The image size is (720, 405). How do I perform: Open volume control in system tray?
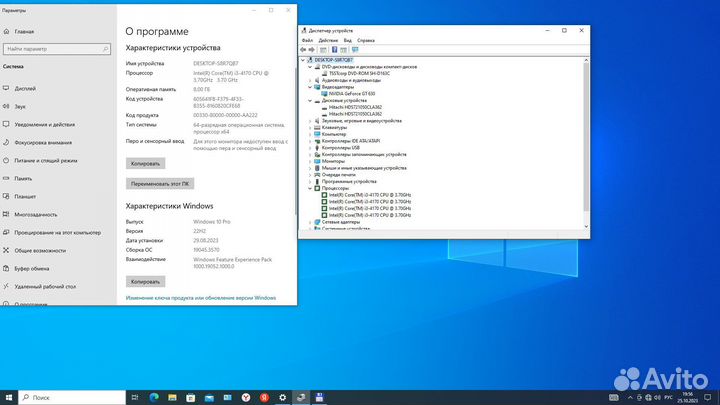click(x=657, y=398)
